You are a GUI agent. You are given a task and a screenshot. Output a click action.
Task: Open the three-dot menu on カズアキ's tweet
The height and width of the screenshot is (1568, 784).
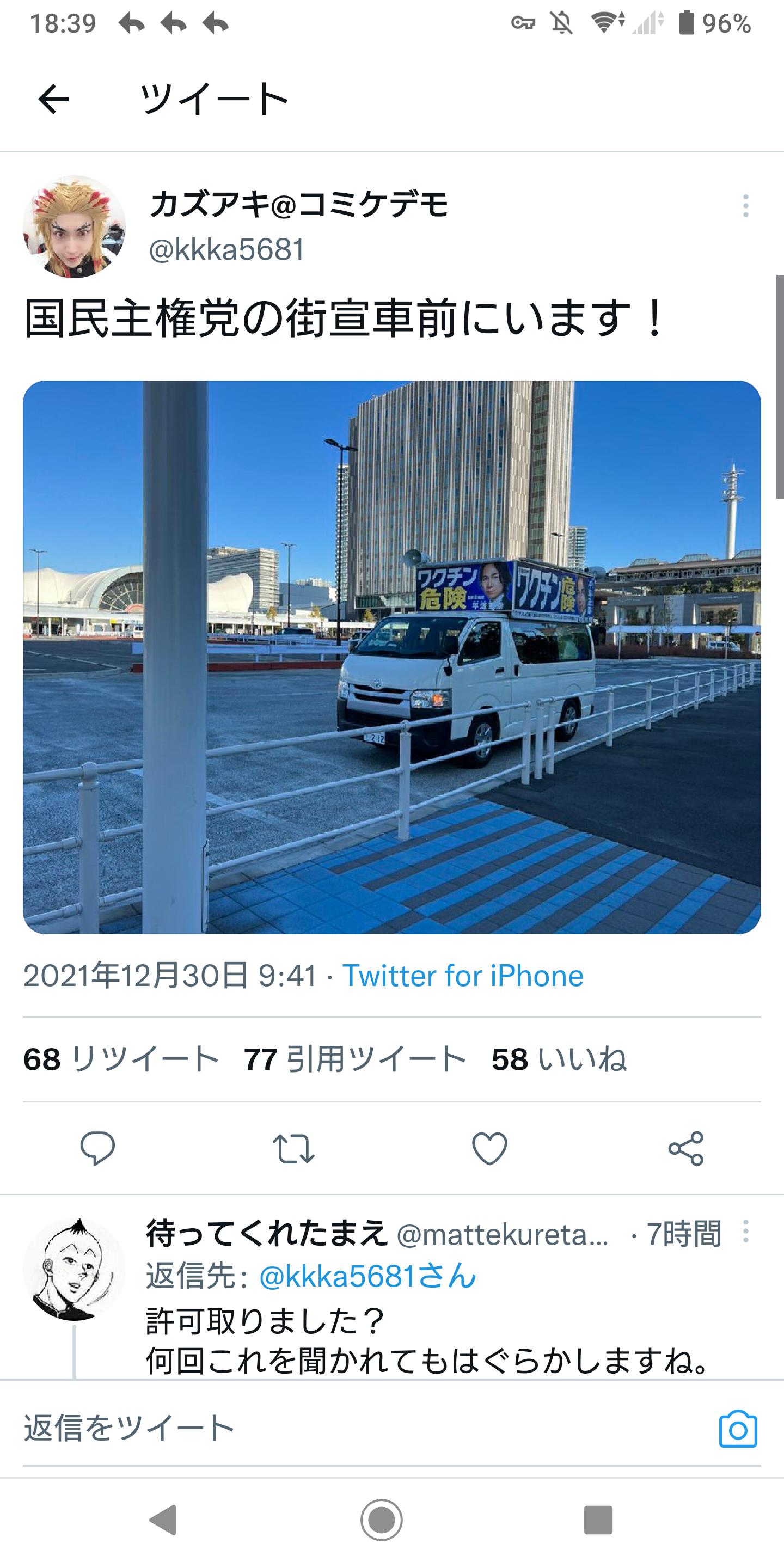point(745,206)
